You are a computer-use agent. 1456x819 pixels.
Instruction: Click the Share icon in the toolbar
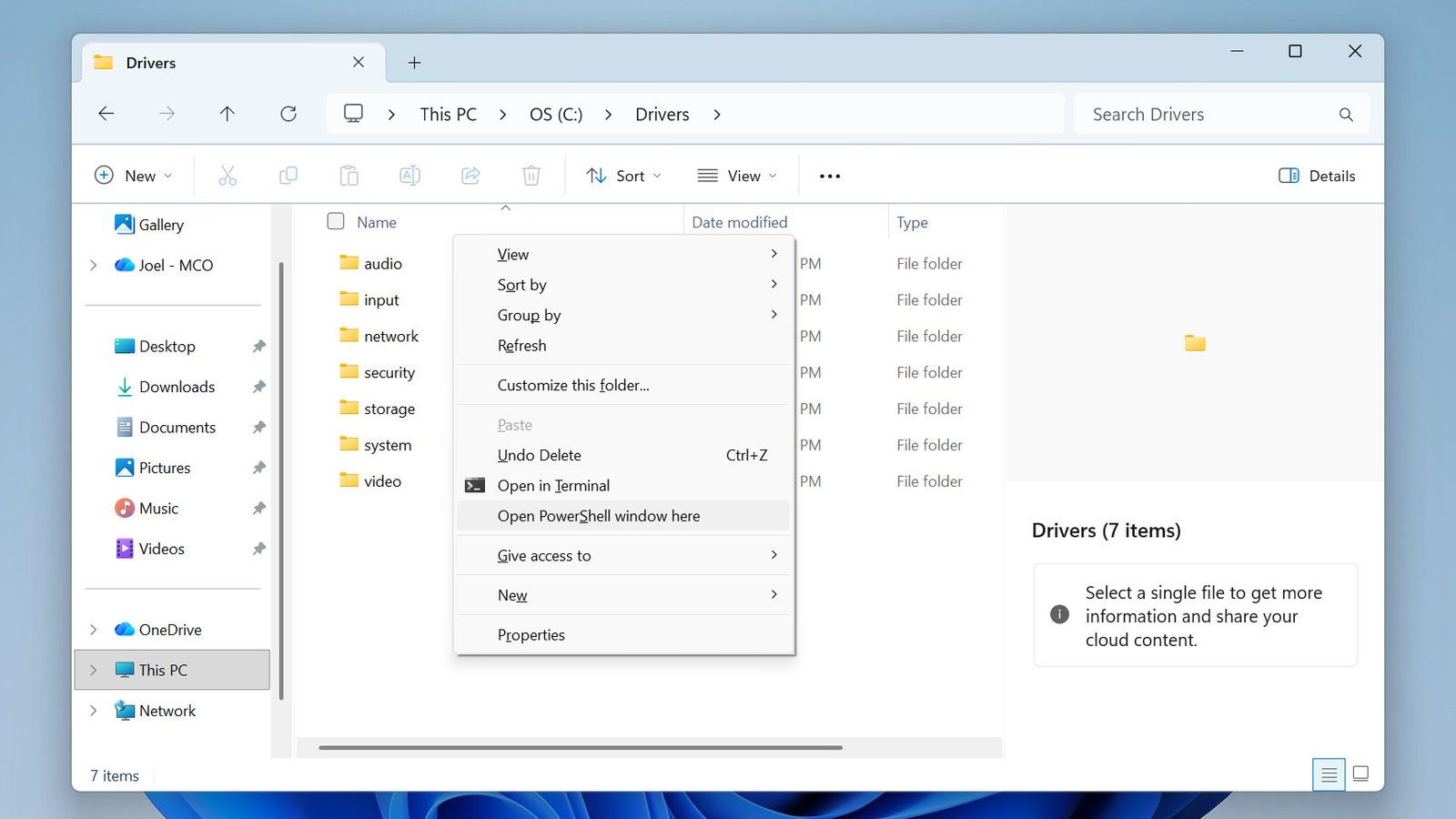coord(470,175)
